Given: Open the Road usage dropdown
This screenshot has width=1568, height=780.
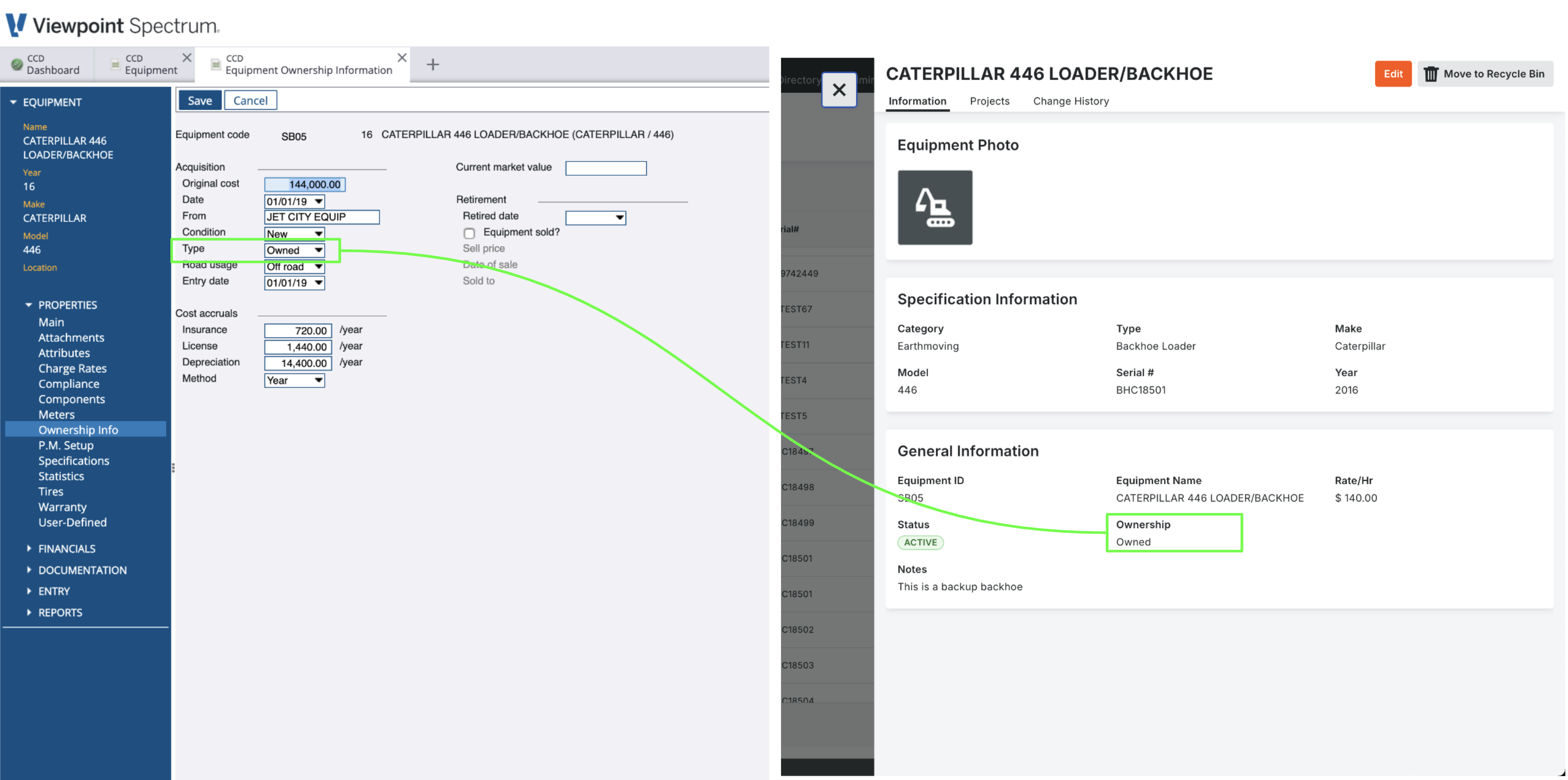Looking at the screenshot, I should 294,267.
